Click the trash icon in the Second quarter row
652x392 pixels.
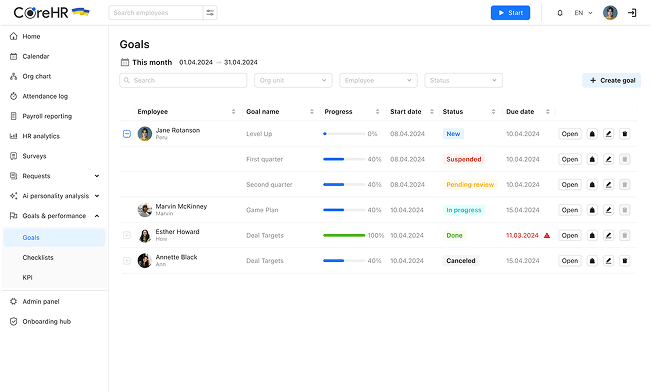tap(625, 185)
